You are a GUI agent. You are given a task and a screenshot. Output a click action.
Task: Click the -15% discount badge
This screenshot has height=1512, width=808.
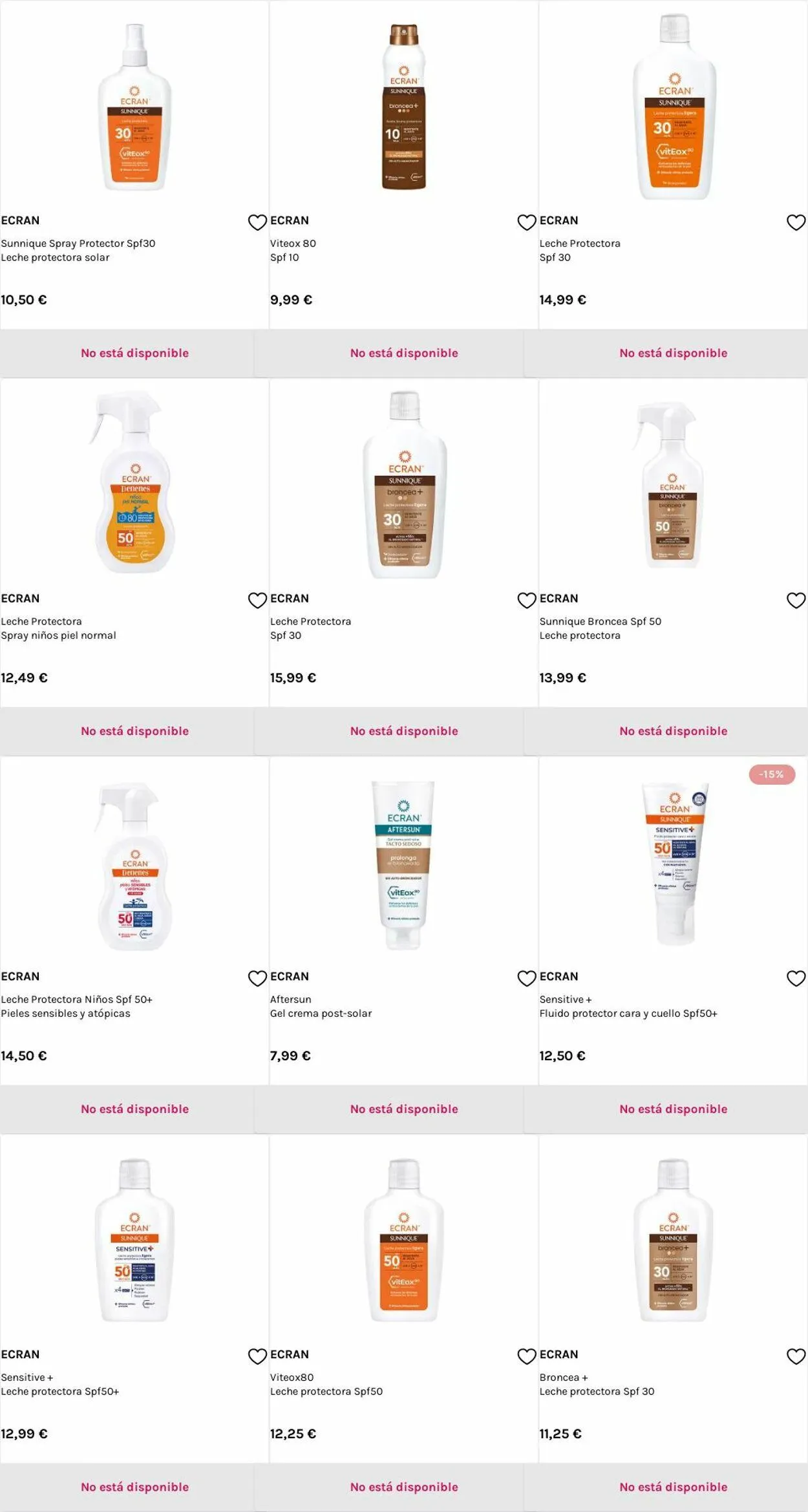[x=772, y=774]
